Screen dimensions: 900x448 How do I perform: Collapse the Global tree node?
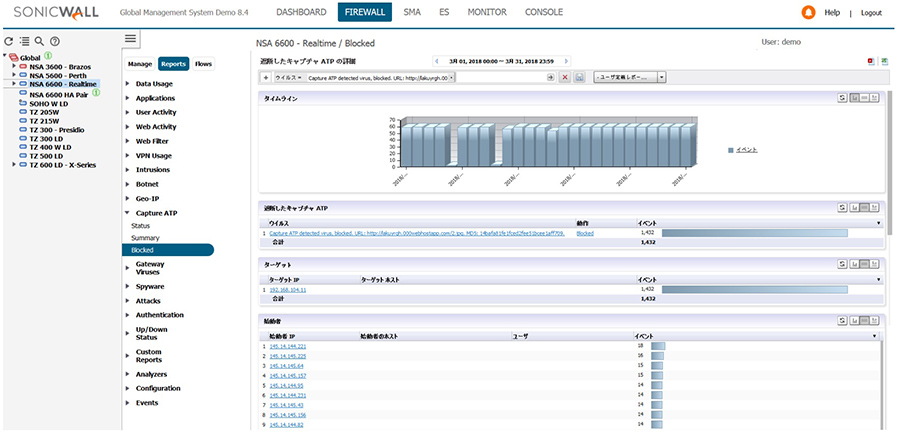click(x=5, y=57)
